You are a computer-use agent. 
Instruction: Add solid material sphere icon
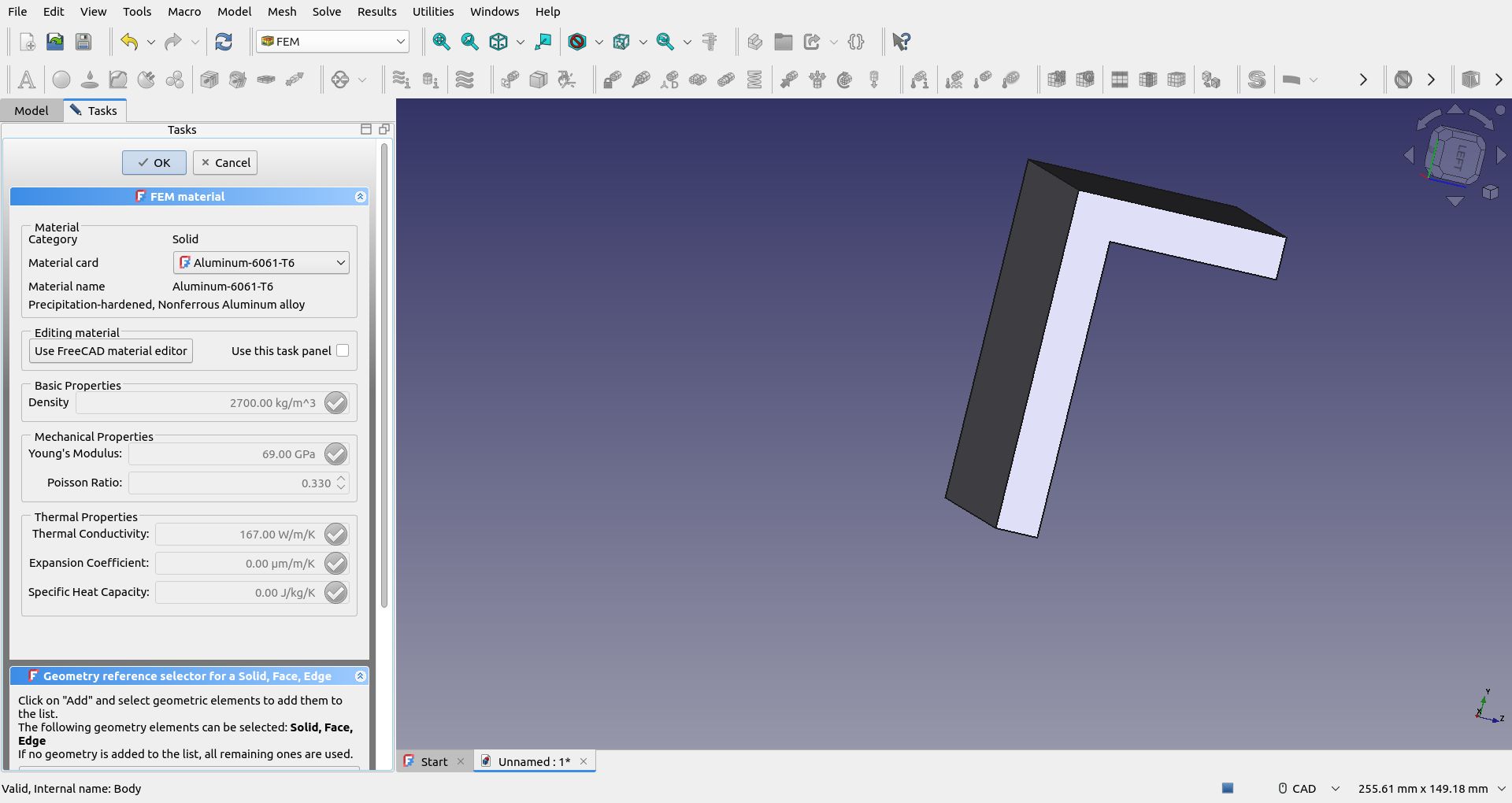click(61, 80)
